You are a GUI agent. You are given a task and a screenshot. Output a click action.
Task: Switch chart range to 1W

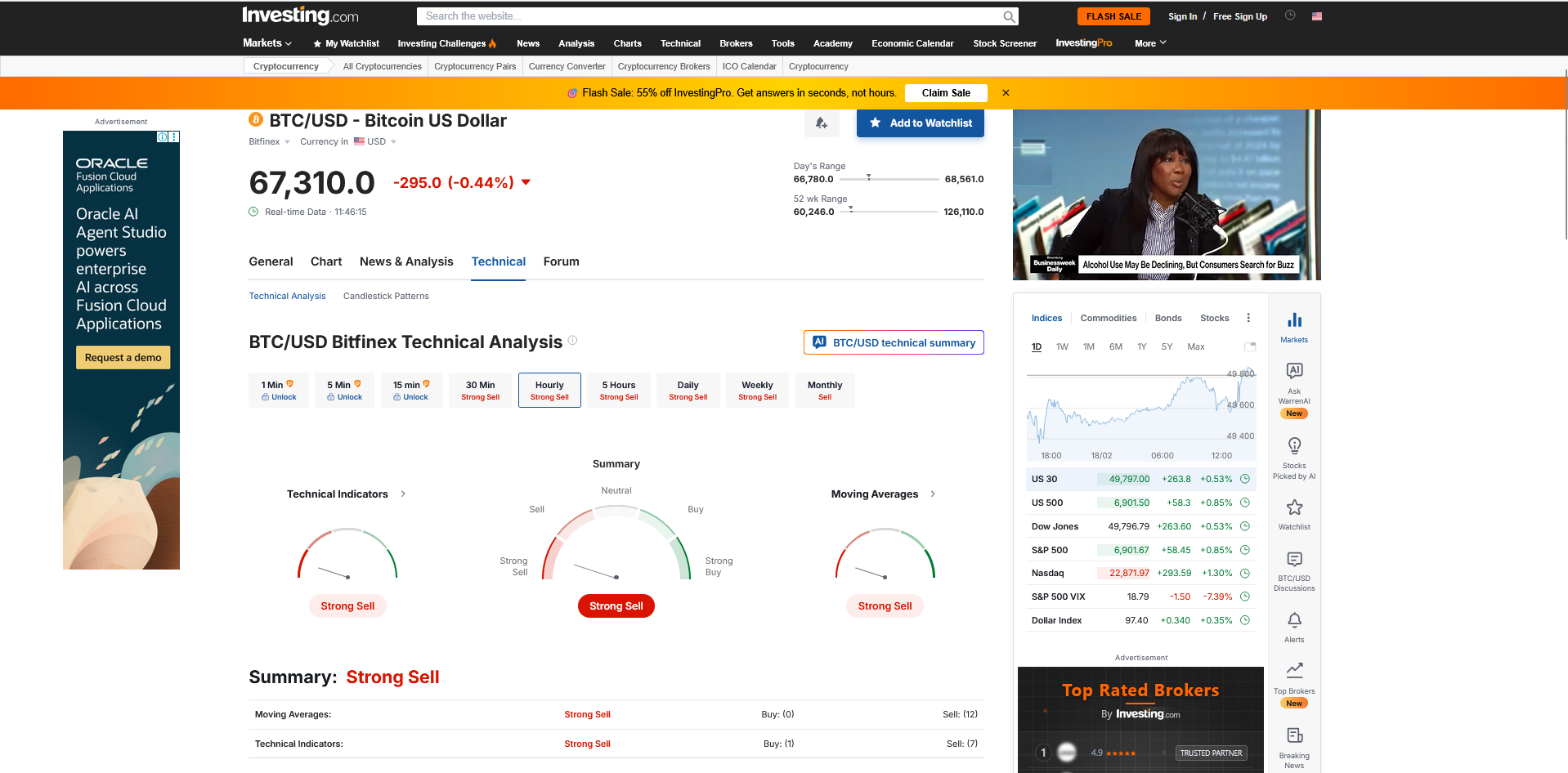click(1062, 346)
